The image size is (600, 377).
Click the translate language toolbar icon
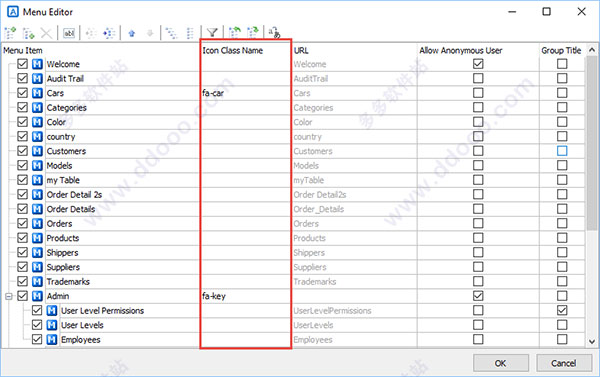[x=274, y=33]
